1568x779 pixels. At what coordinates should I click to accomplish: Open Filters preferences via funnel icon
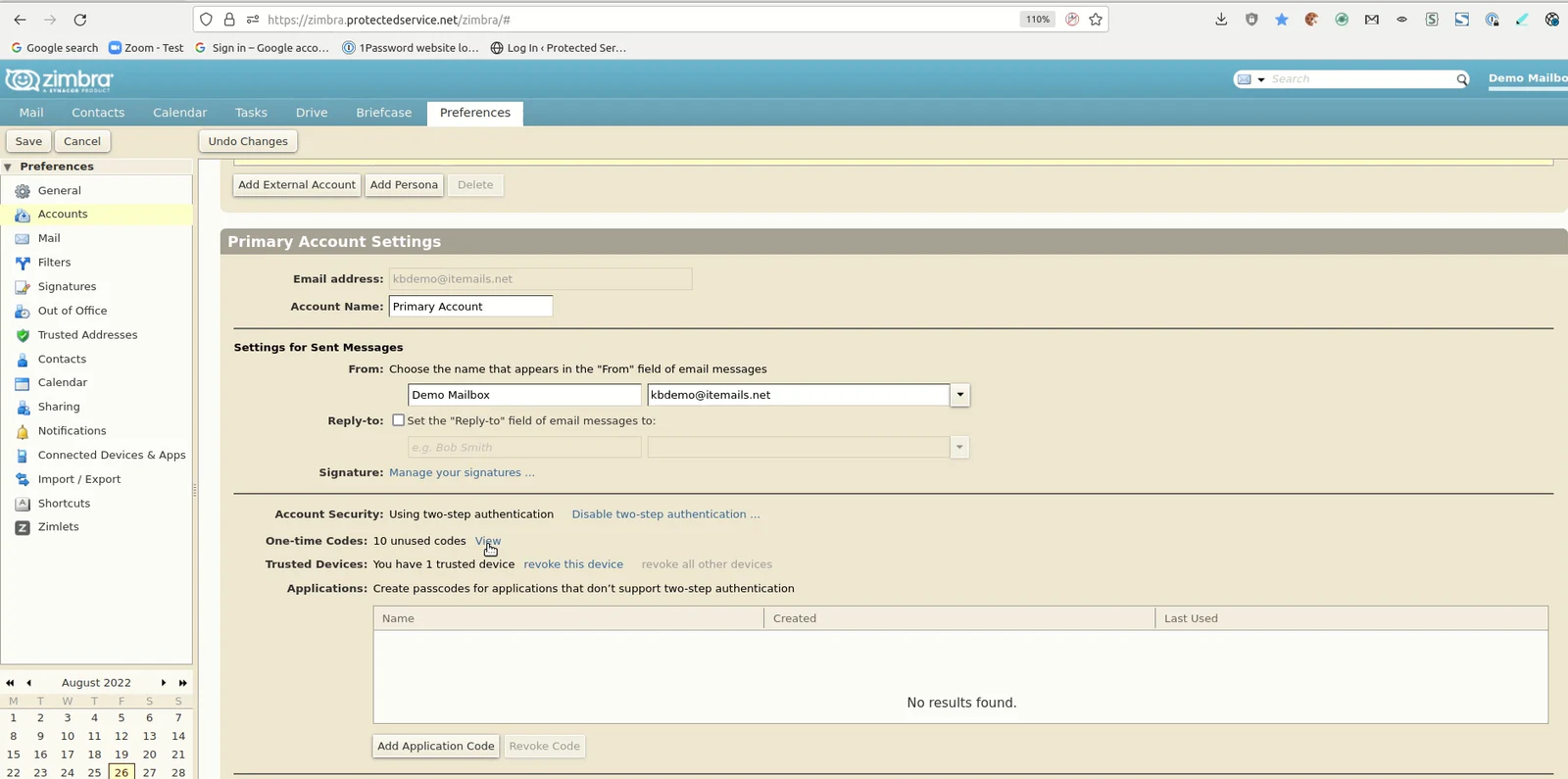click(x=23, y=263)
